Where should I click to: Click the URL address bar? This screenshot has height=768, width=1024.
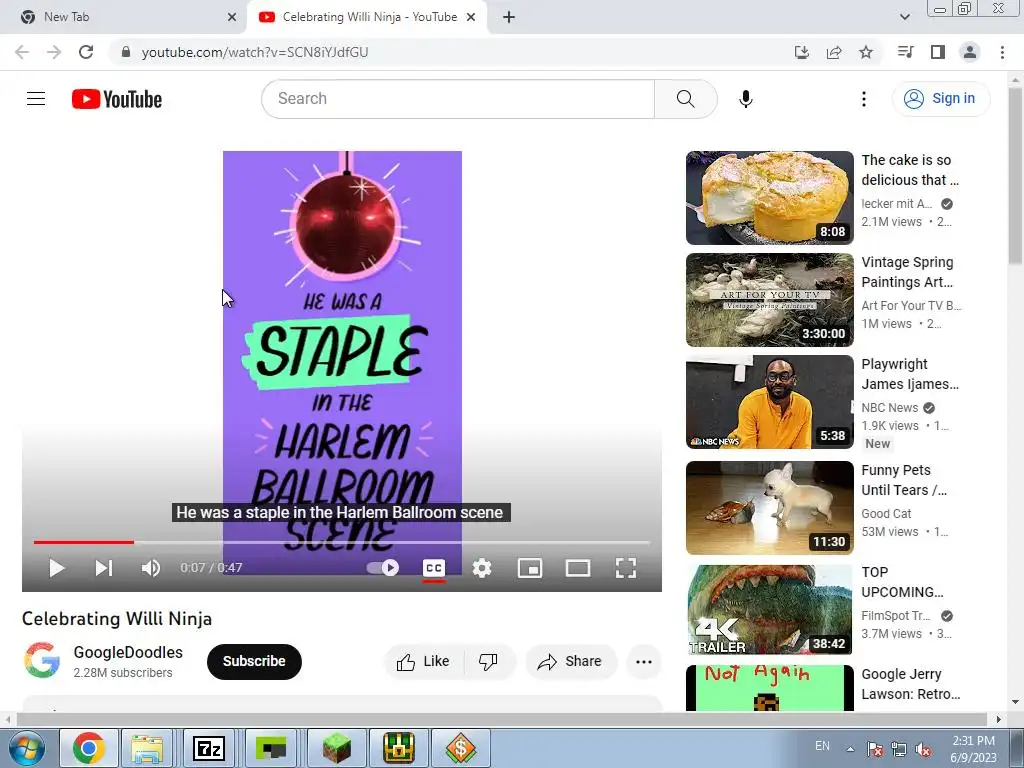coord(451,52)
